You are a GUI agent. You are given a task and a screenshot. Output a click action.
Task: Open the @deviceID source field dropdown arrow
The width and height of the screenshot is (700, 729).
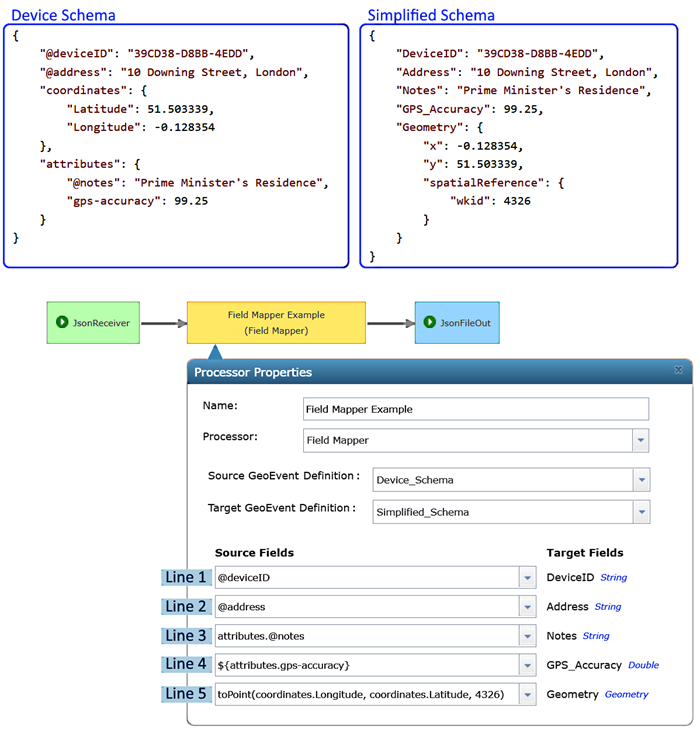point(527,578)
